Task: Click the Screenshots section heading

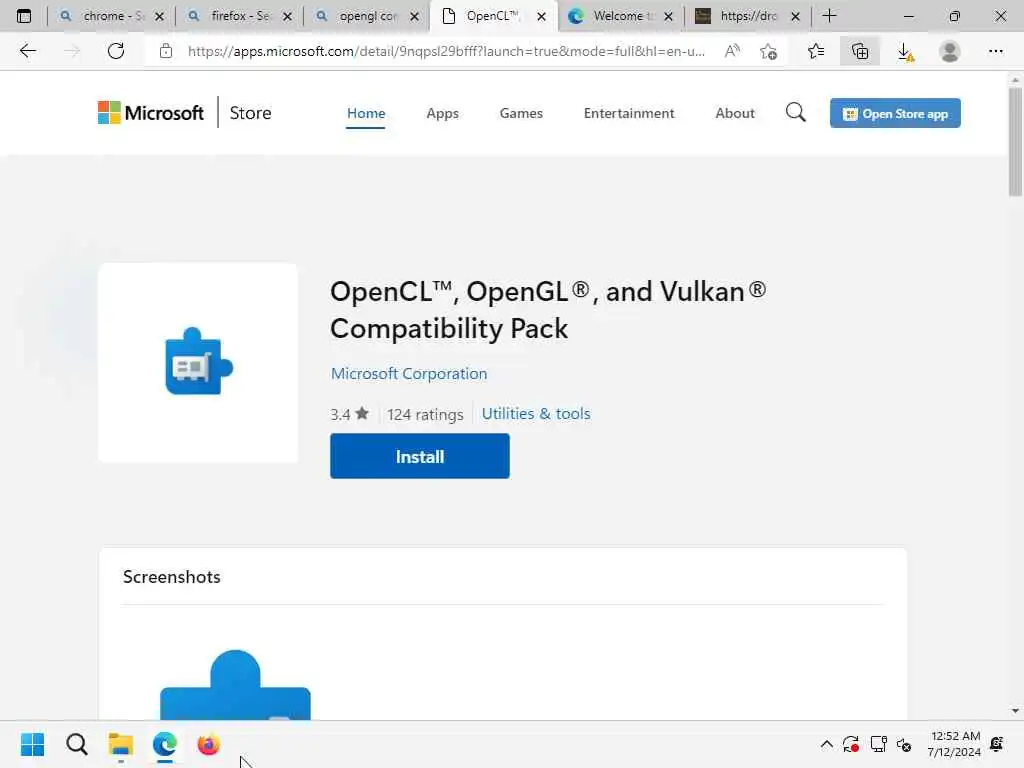Action: (172, 577)
